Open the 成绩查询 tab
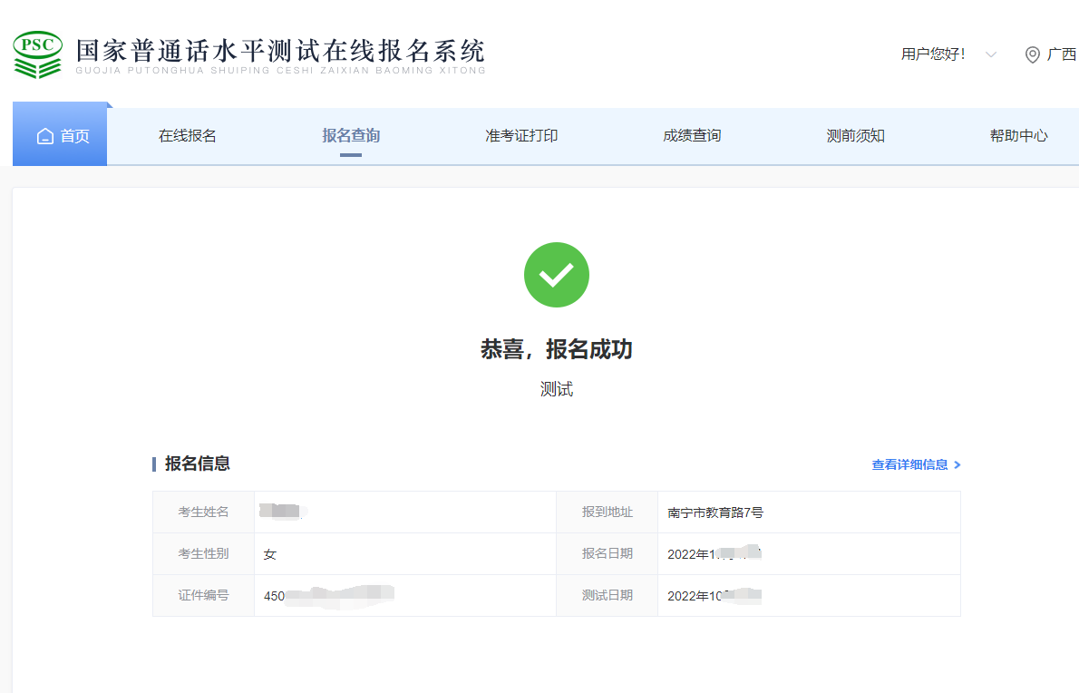1079x693 pixels. pos(691,136)
